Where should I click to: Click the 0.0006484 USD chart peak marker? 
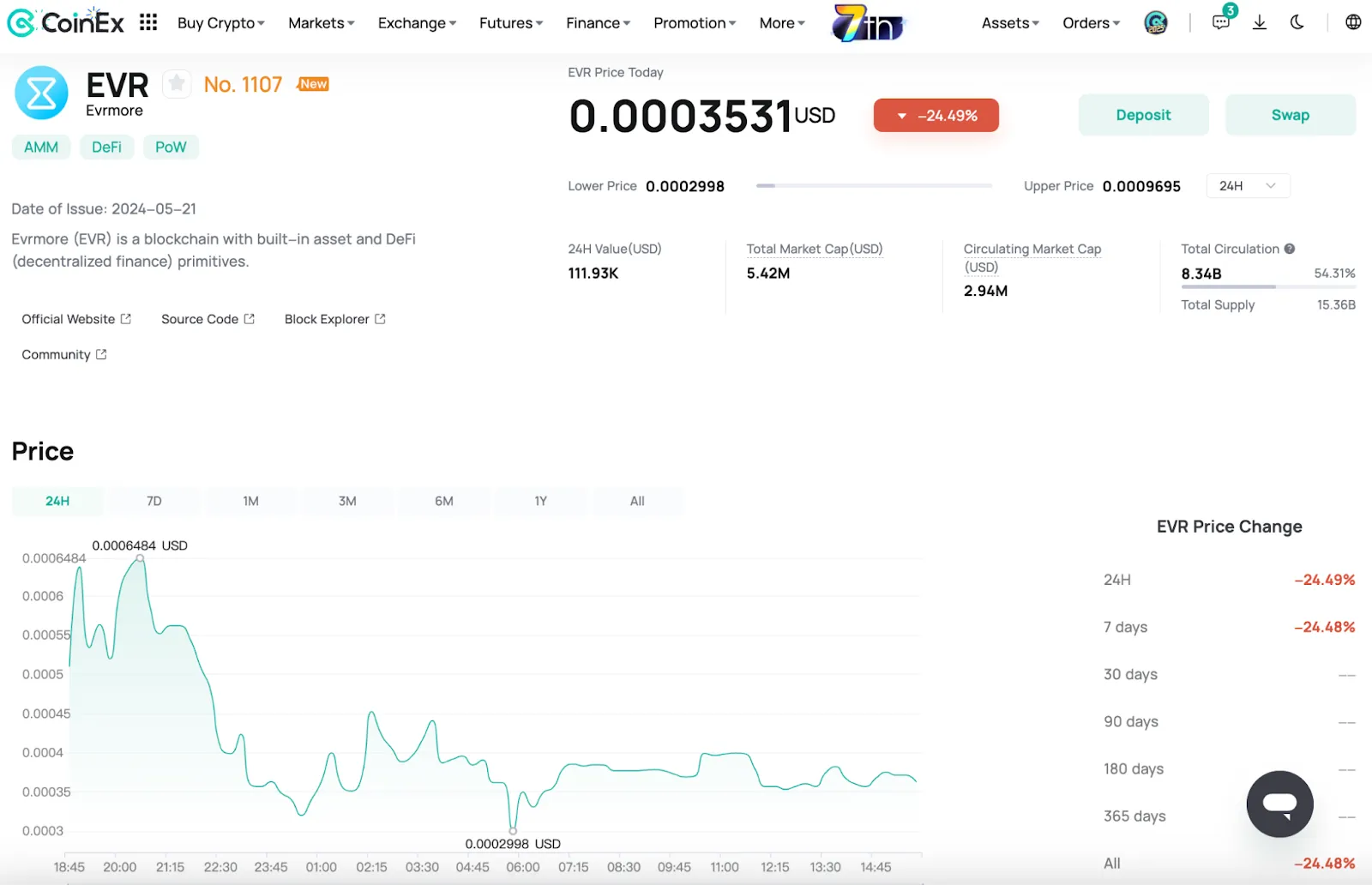pyautogui.click(x=140, y=558)
